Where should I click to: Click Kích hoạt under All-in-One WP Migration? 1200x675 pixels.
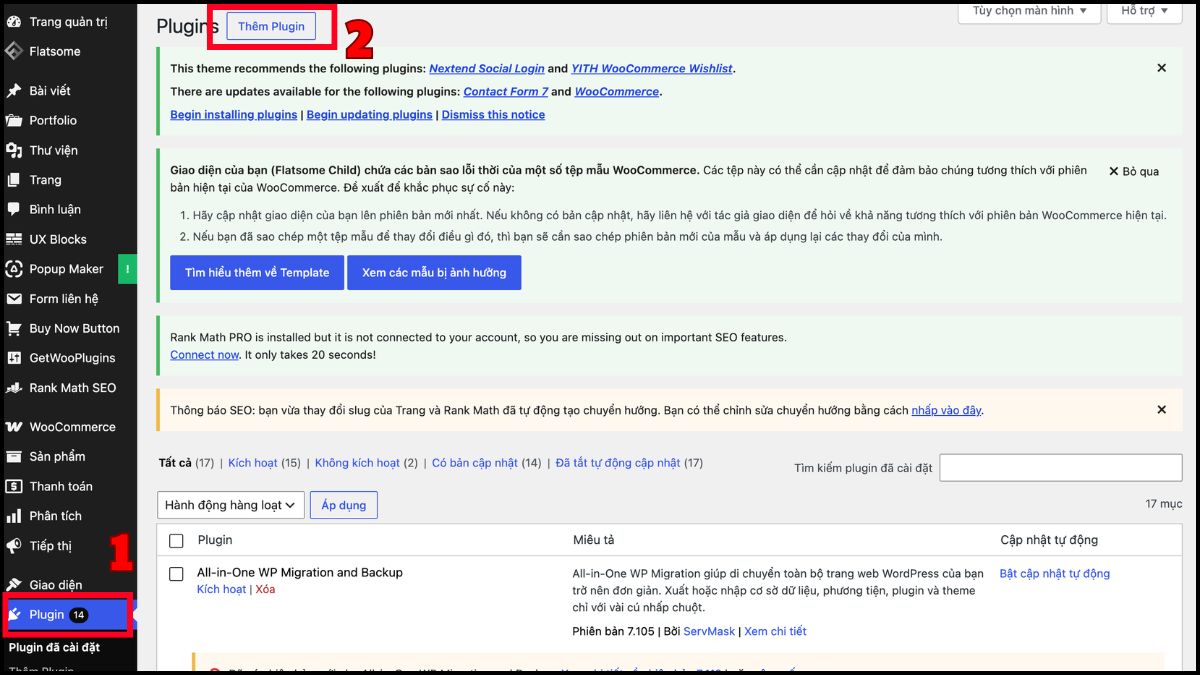pyautogui.click(x=221, y=590)
